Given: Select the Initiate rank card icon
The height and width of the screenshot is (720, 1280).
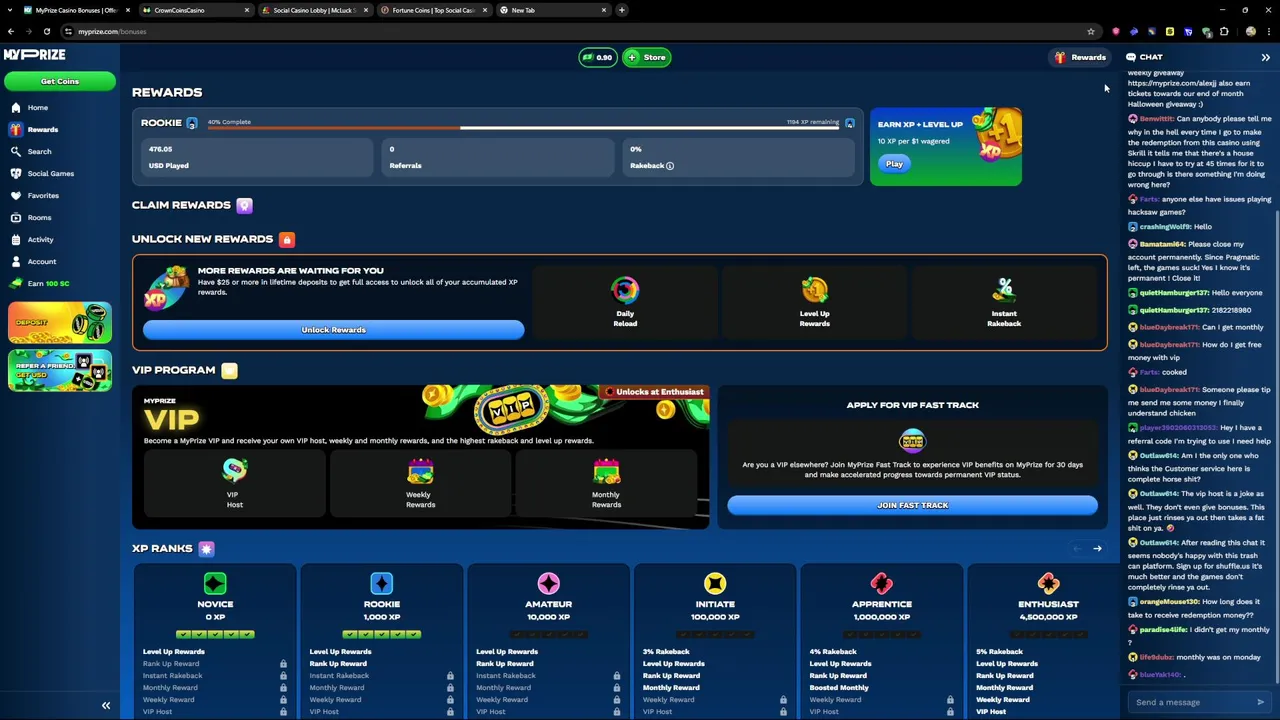Looking at the screenshot, I should point(715,583).
